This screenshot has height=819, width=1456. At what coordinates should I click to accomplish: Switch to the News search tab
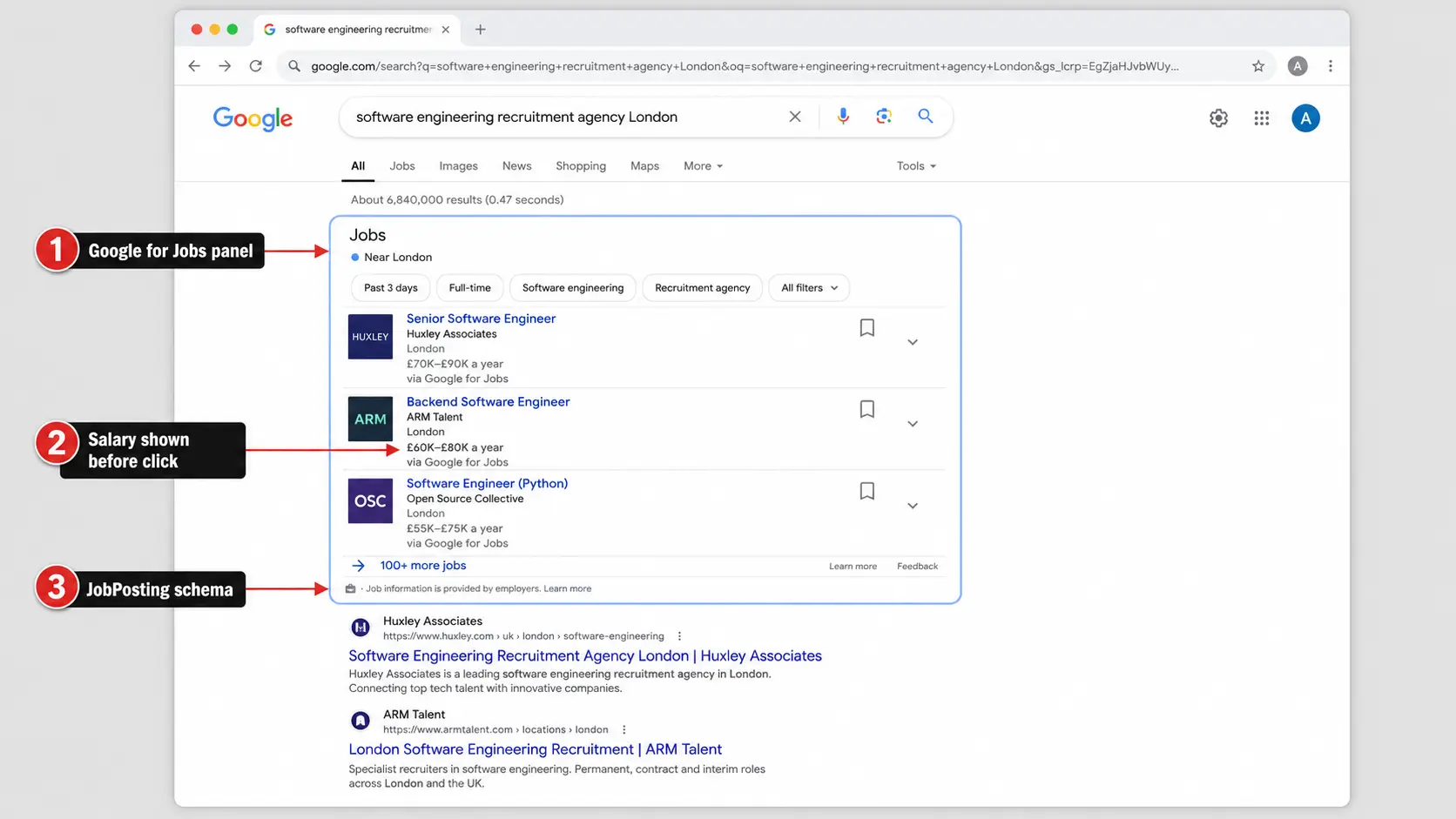point(517,166)
